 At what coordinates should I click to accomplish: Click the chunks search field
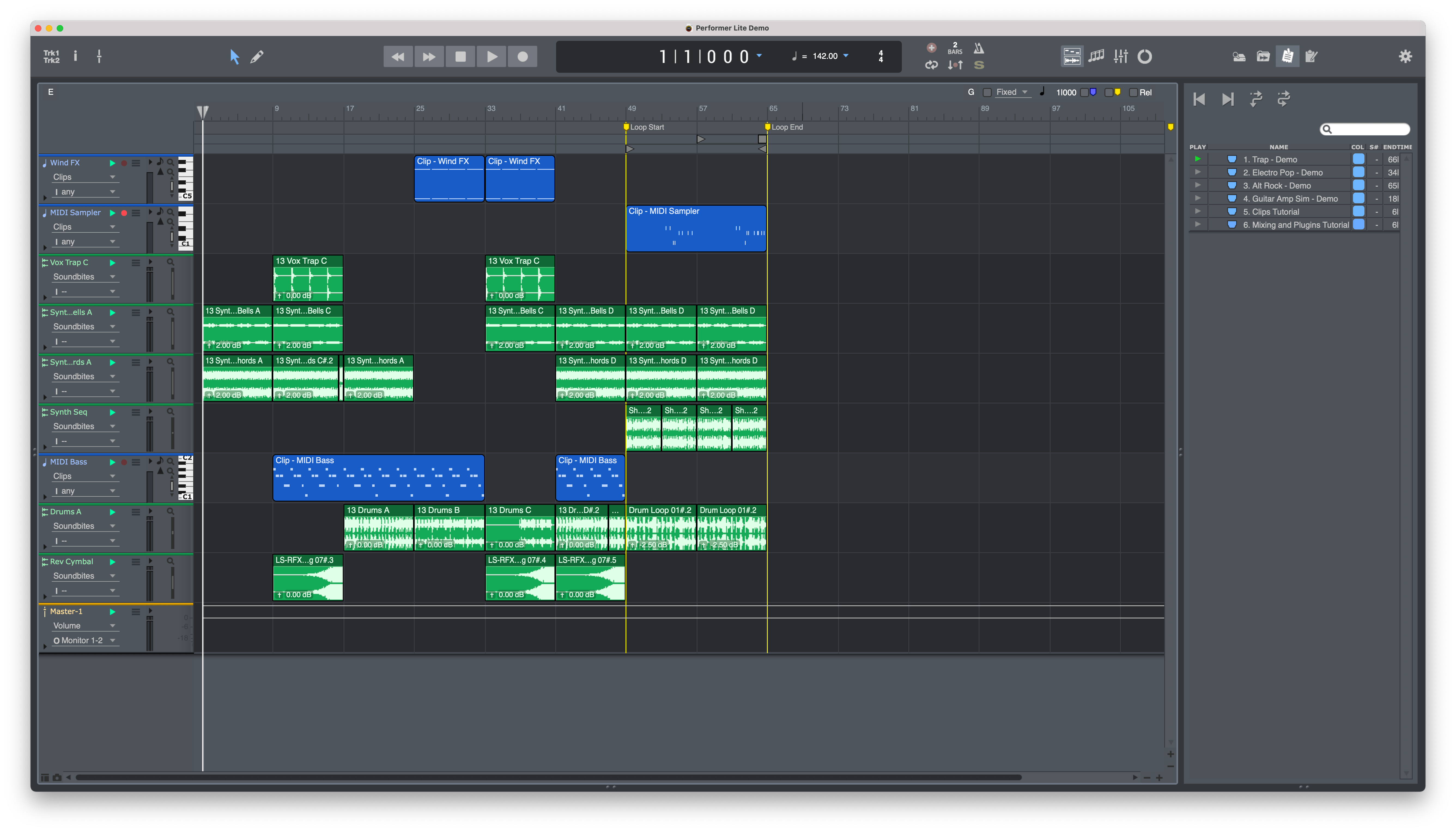tap(1365, 130)
